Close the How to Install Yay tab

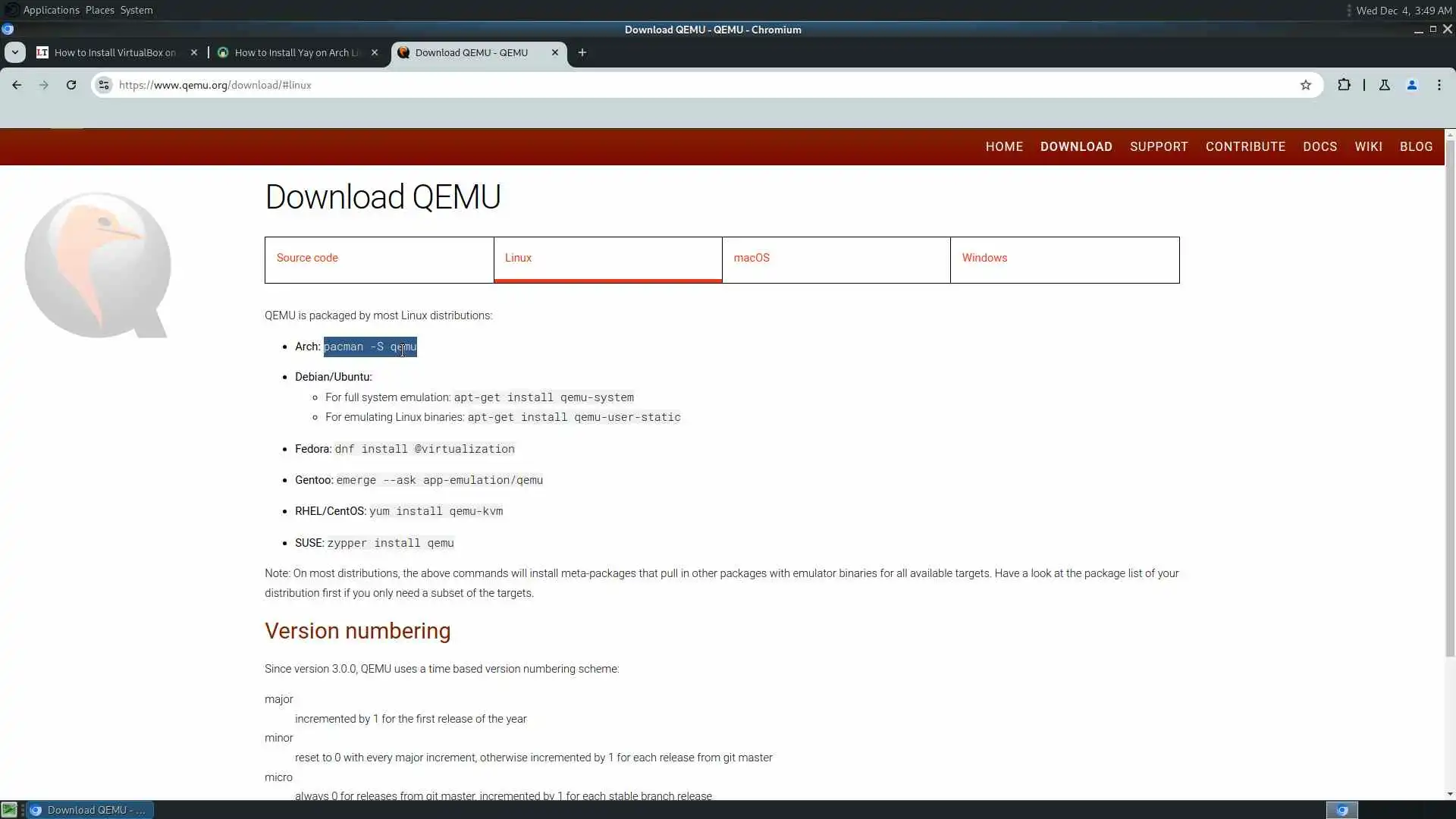coord(374,52)
